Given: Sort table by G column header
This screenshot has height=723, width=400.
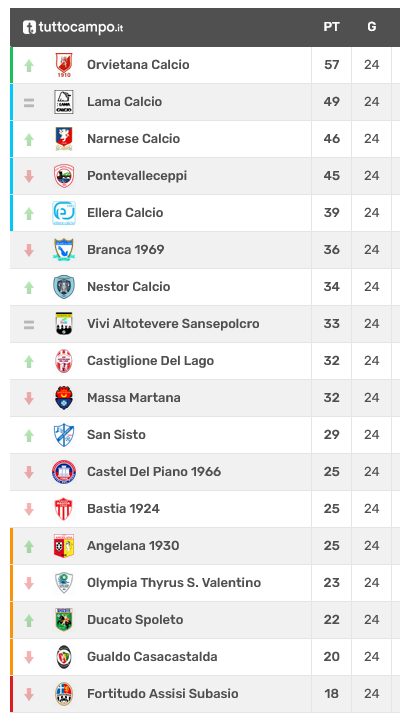Looking at the screenshot, I should click(x=372, y=27).
